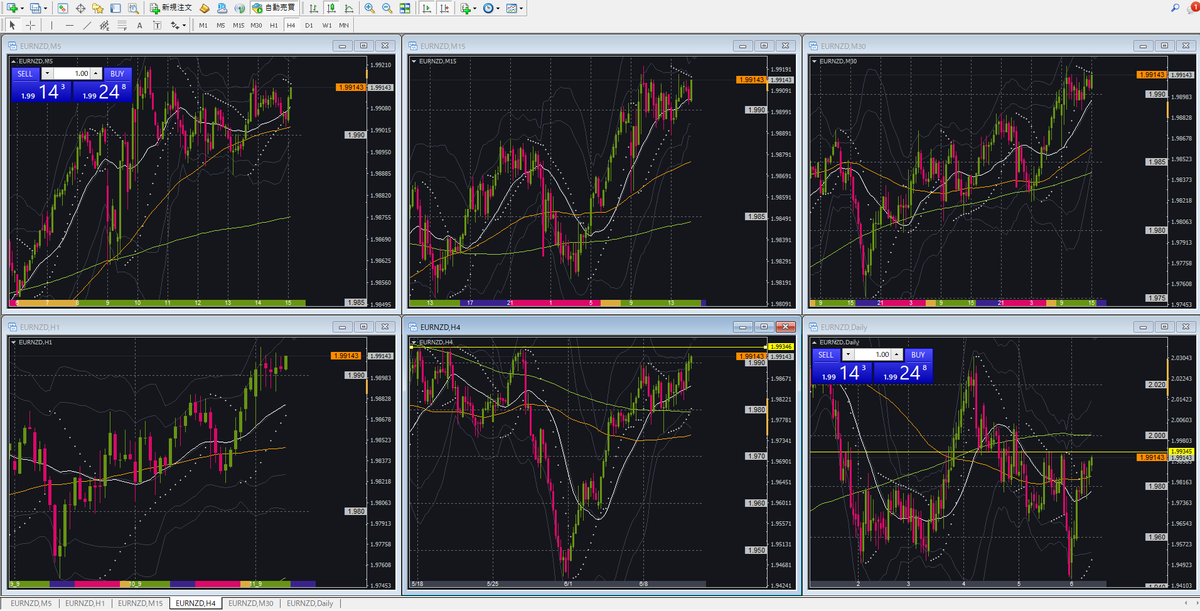1200x611 pixels.
Task: Maximize the EURNZD,M15 chart window
Action: [763, 45]
